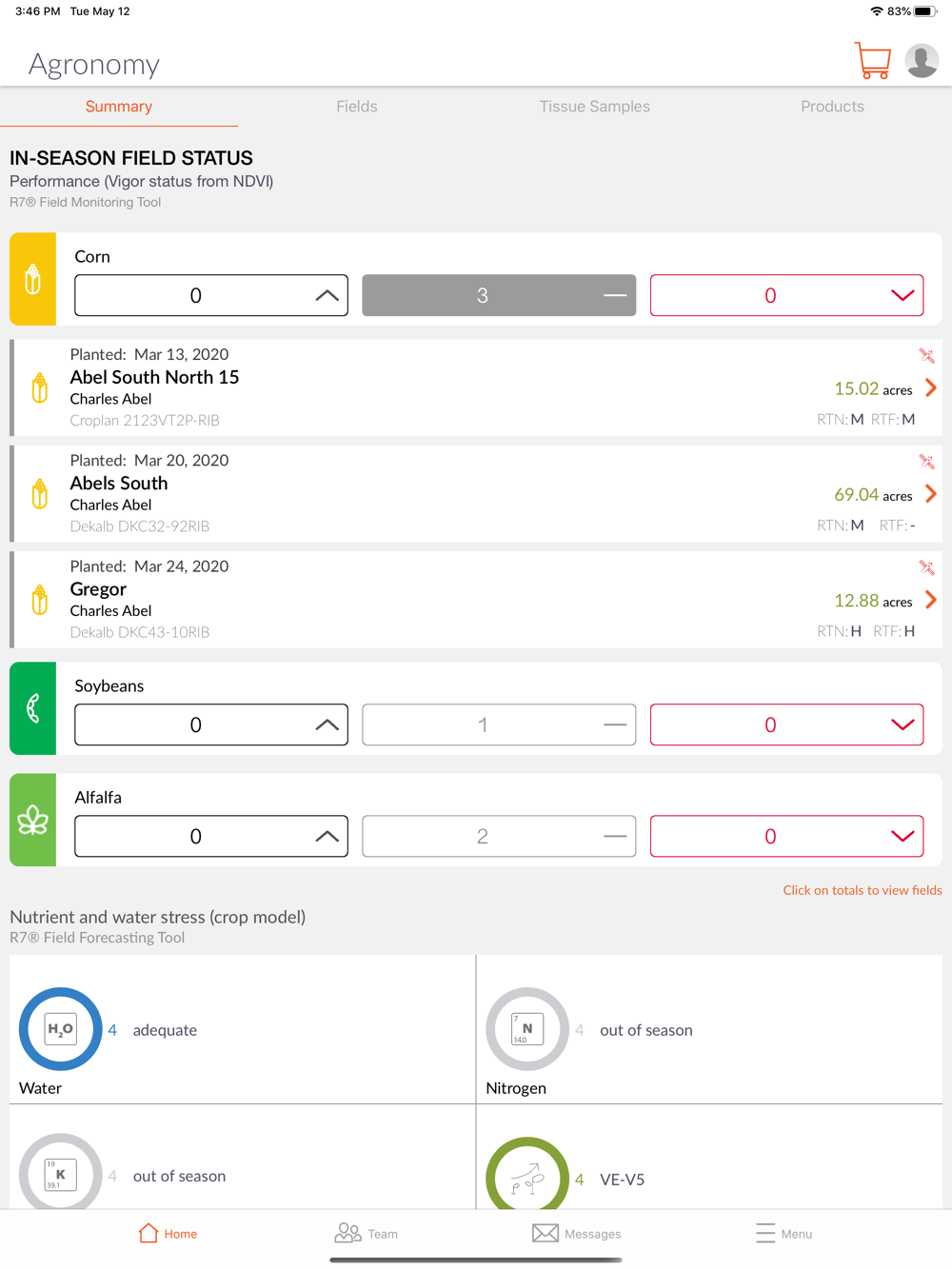Show Soybeans fields trending down
The height and width of the screenshot is (1270, 952).
[786, 724]
